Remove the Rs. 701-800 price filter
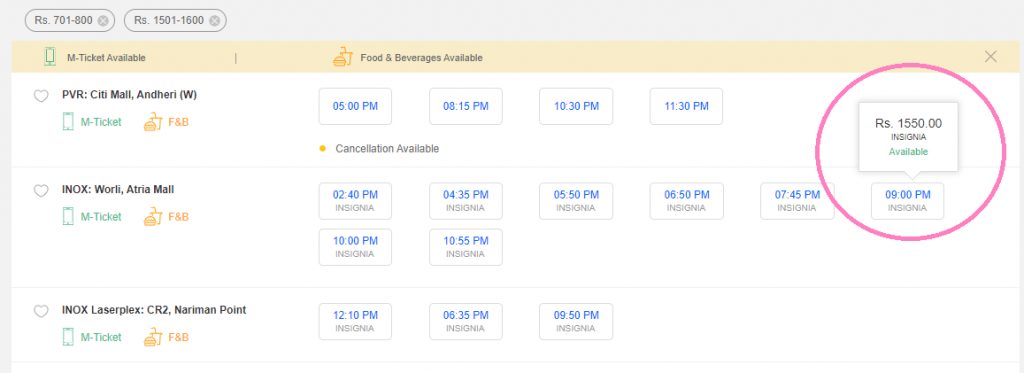Viewport: 1024px width, 373px height. point(103,21)
